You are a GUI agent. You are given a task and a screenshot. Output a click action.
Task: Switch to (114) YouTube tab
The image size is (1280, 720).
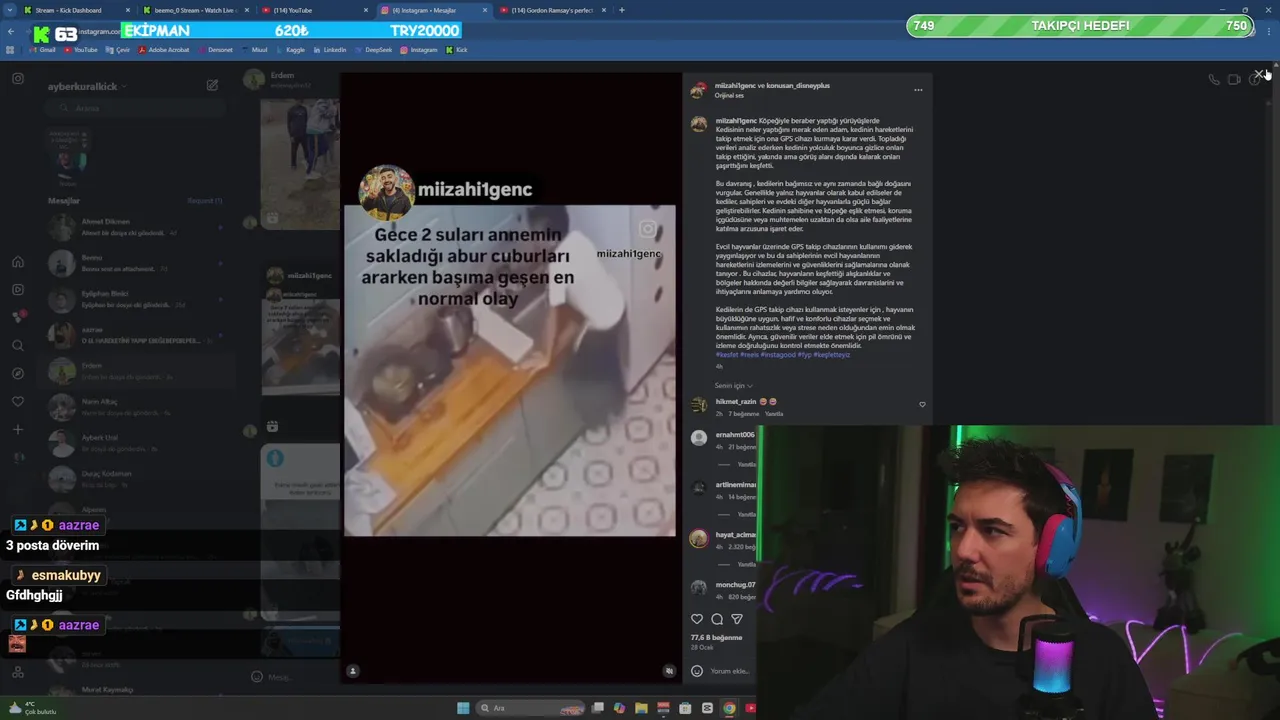[316, 10]
